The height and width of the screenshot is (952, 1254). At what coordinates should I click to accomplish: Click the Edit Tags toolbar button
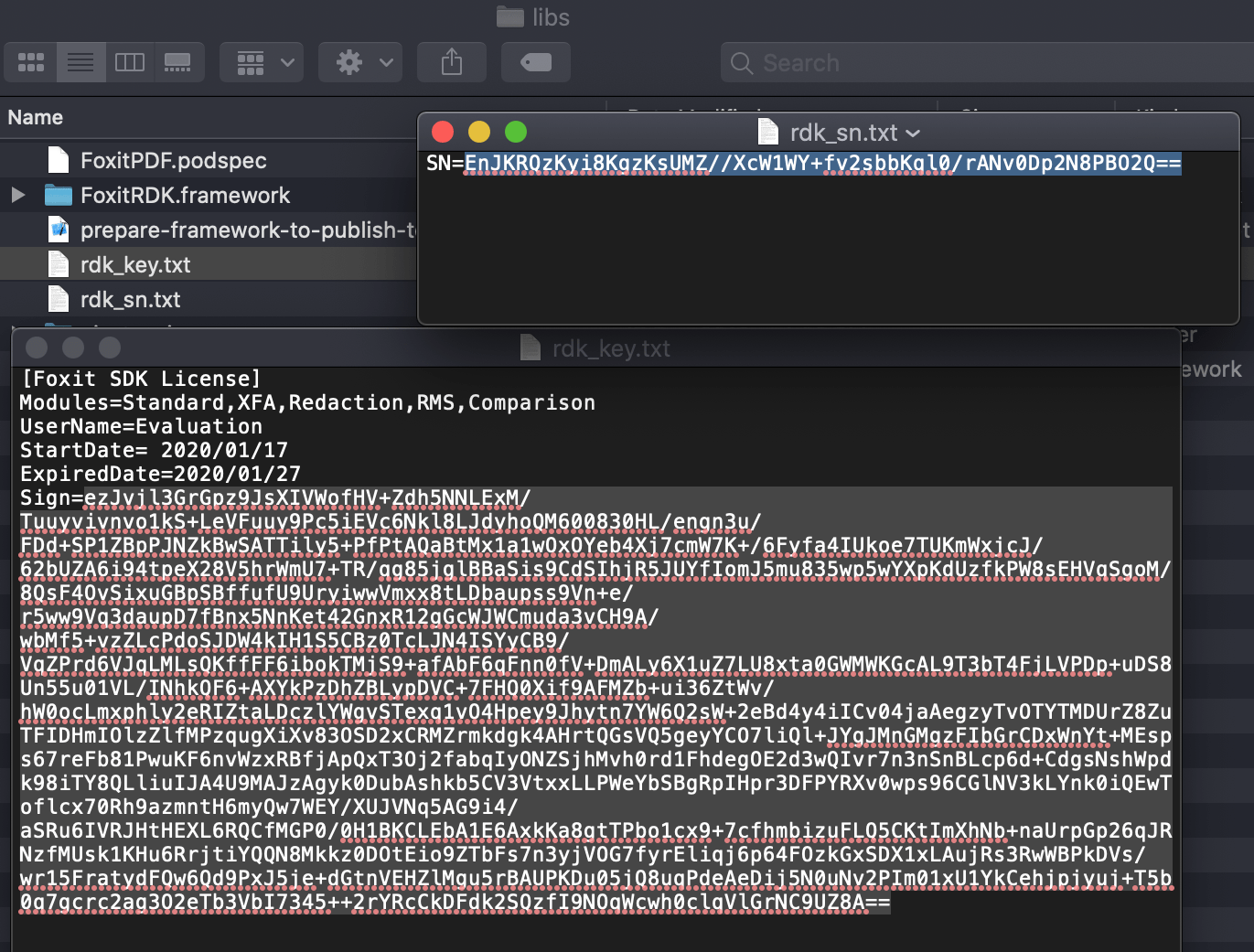pyautogui.click(x=536, y=62)
